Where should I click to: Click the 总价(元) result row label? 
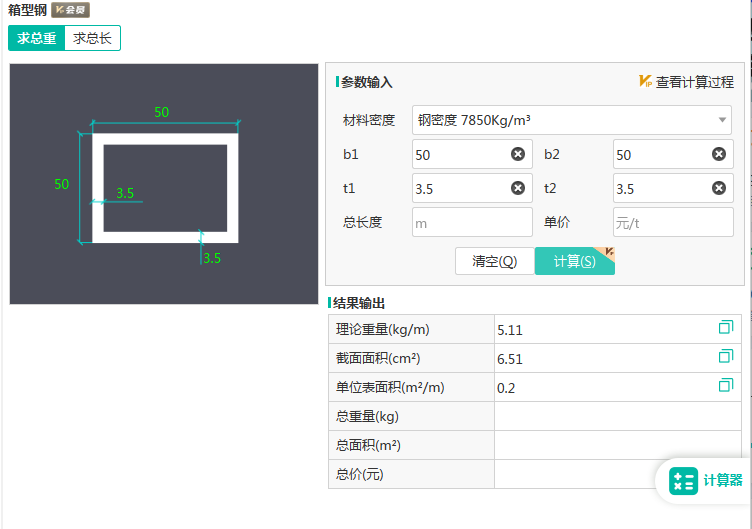[x=359, y=474]
